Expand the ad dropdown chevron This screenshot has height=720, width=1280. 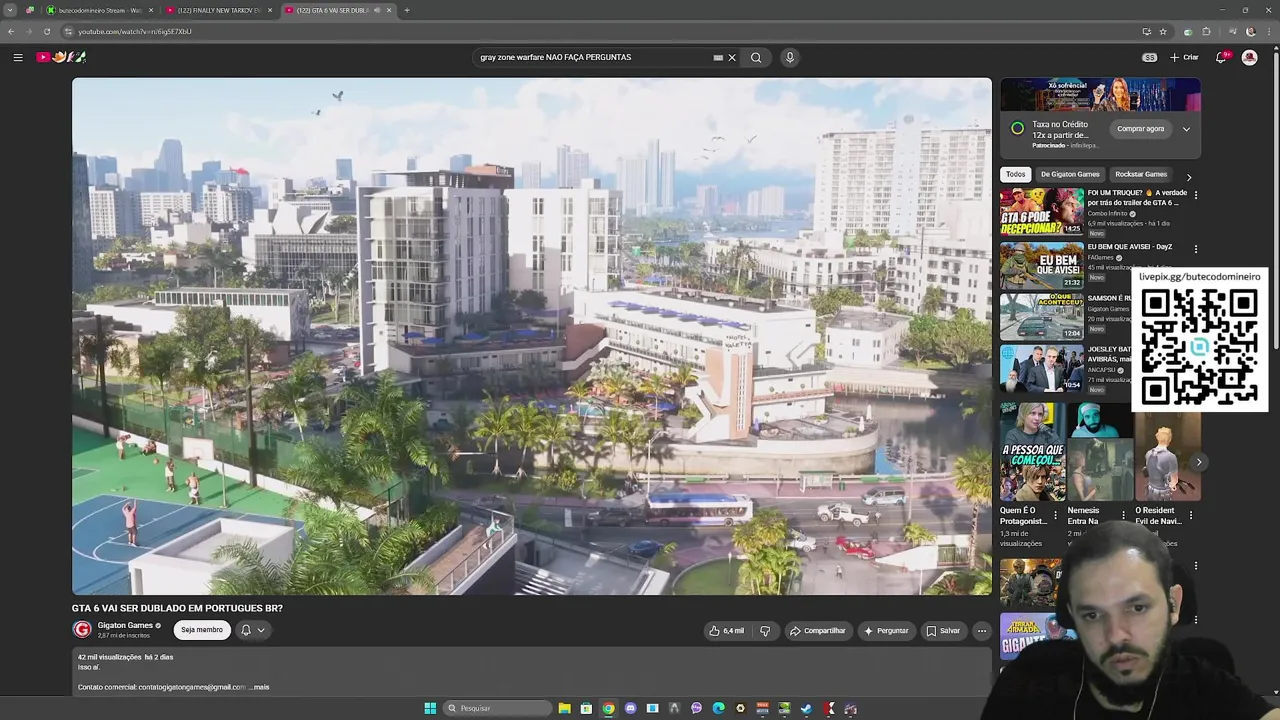[1186, 128]
